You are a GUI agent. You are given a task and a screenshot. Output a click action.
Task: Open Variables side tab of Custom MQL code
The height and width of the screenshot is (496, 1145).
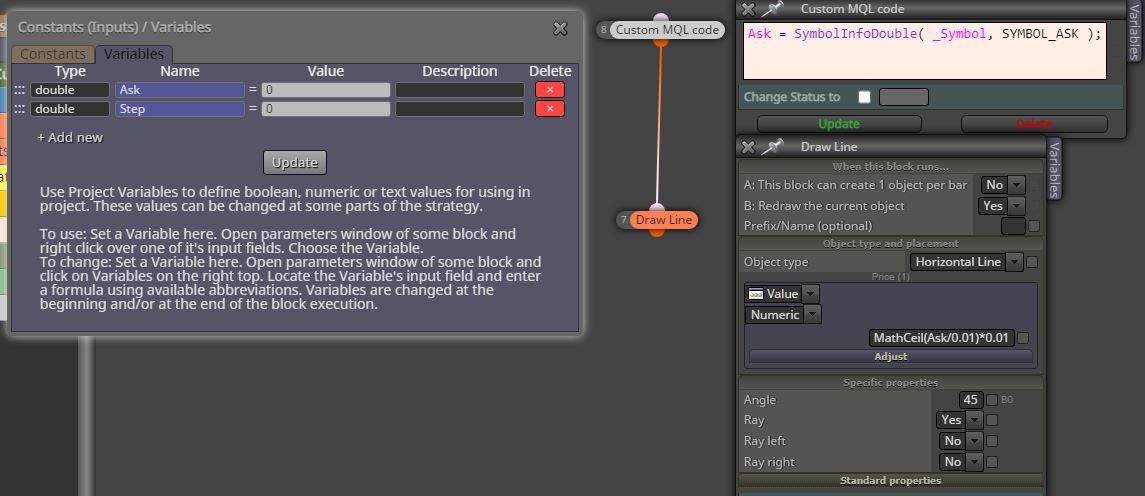click(1133, 29)
